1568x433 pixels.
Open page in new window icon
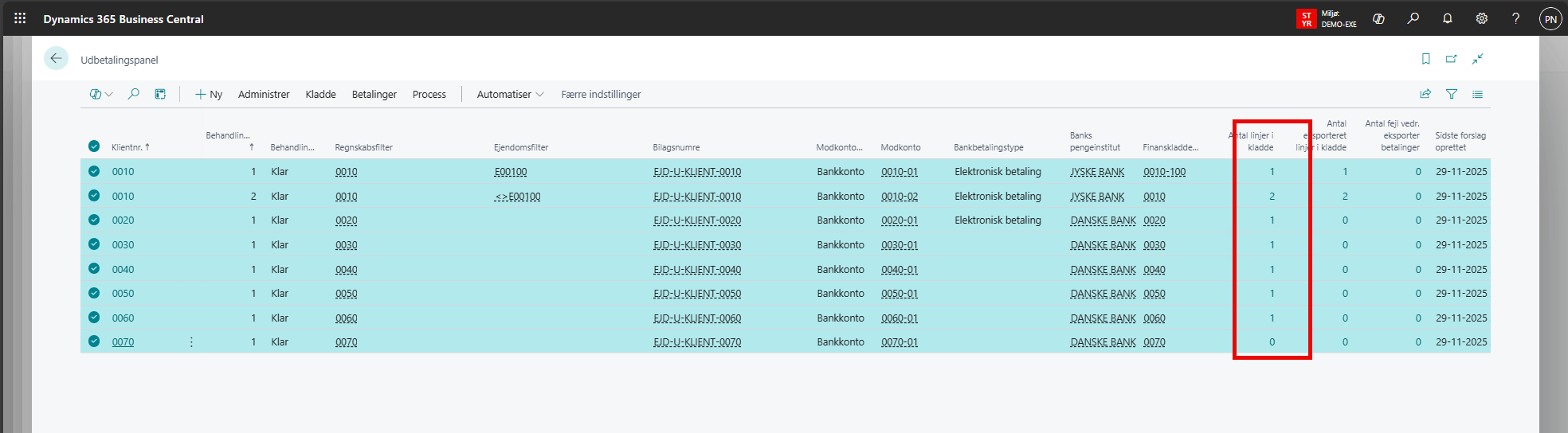tap(1451, 59)
